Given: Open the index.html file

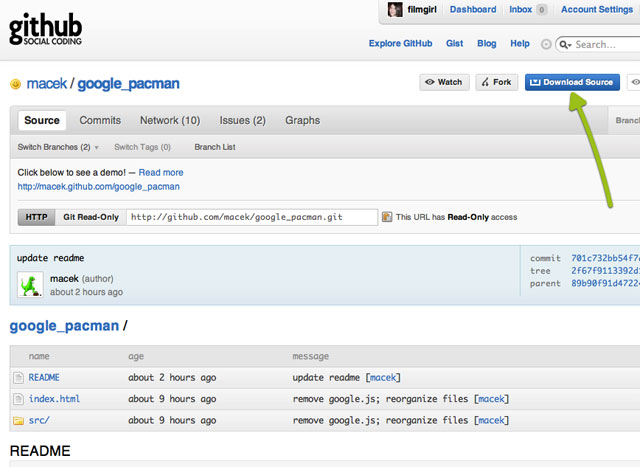Looking at the screenshot, I should tap(54, 399).
